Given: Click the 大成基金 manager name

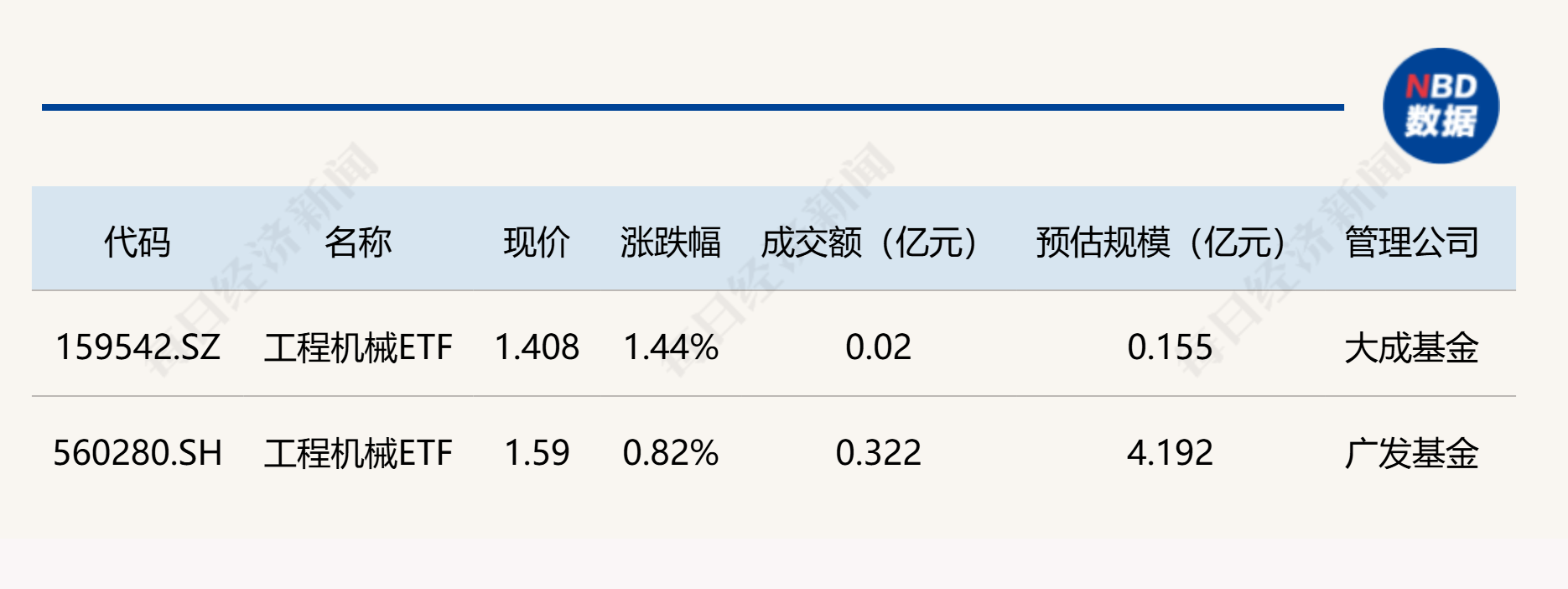Looking at the screenshot, I should coord(1411,347).
